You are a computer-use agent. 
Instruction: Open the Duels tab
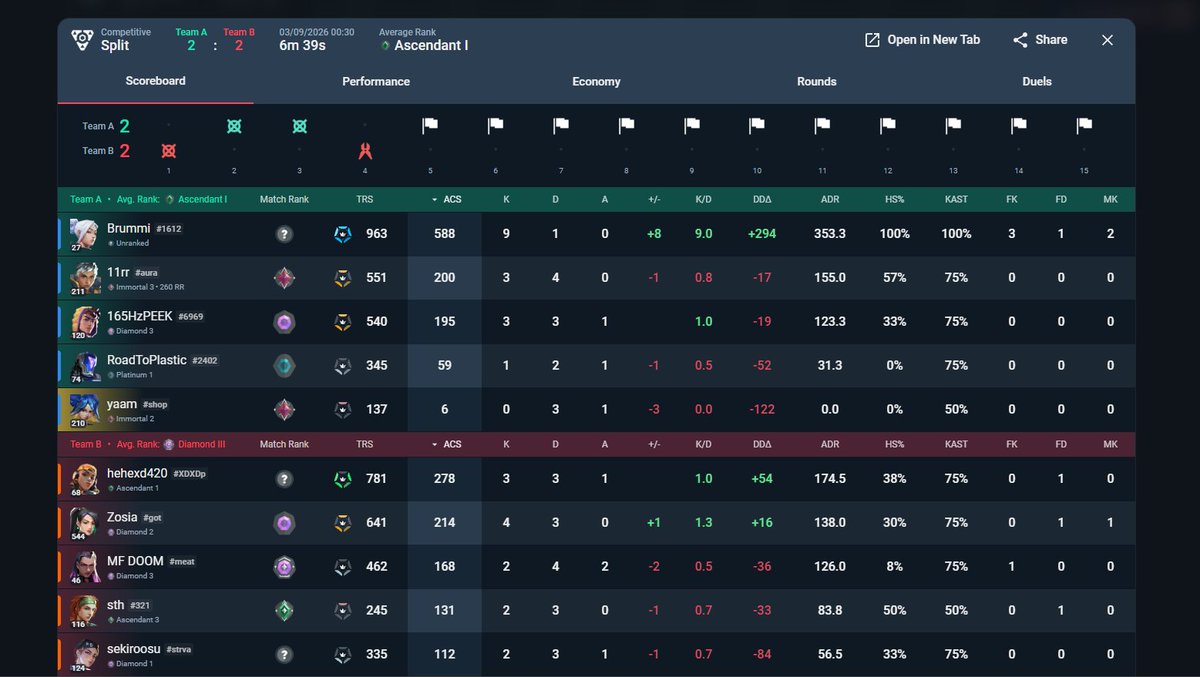click(1037, 82)
